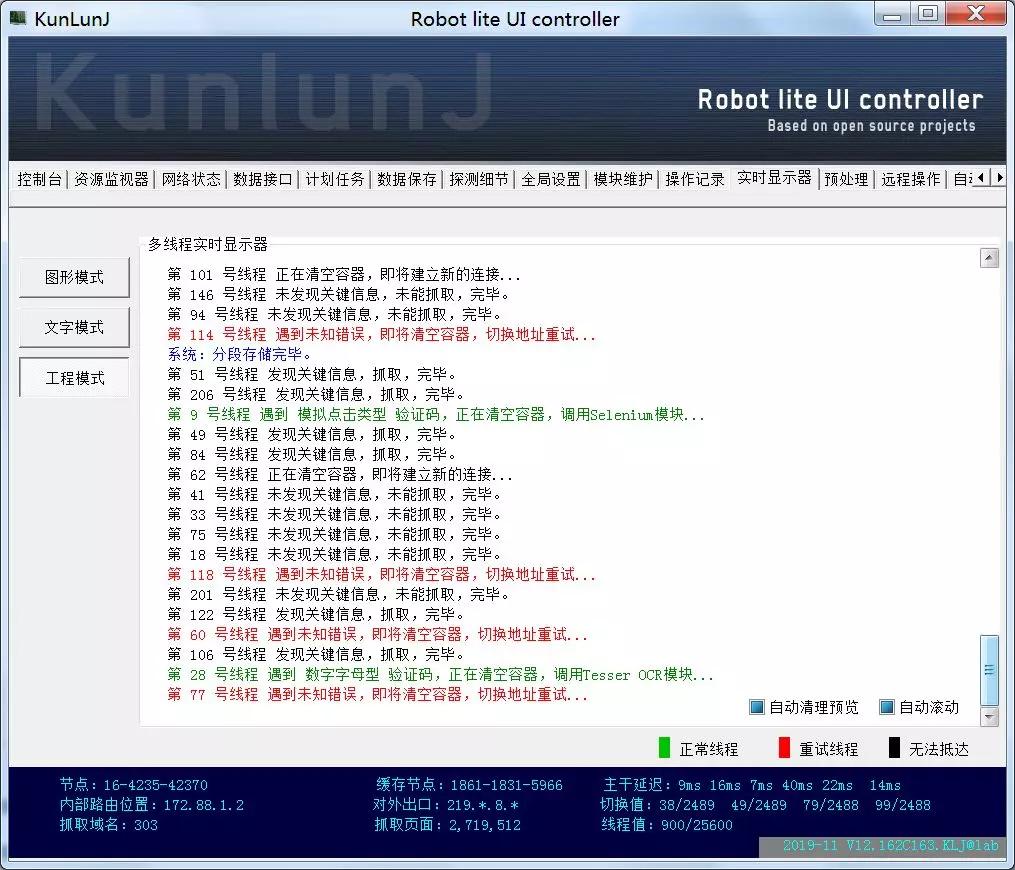Select 图形模式 on the left panel

tap(73, 277)
